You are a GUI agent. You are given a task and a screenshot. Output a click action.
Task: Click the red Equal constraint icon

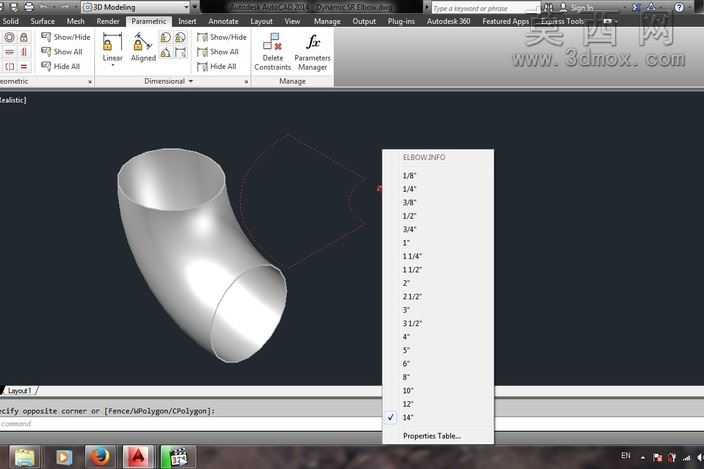coord(24,67)
